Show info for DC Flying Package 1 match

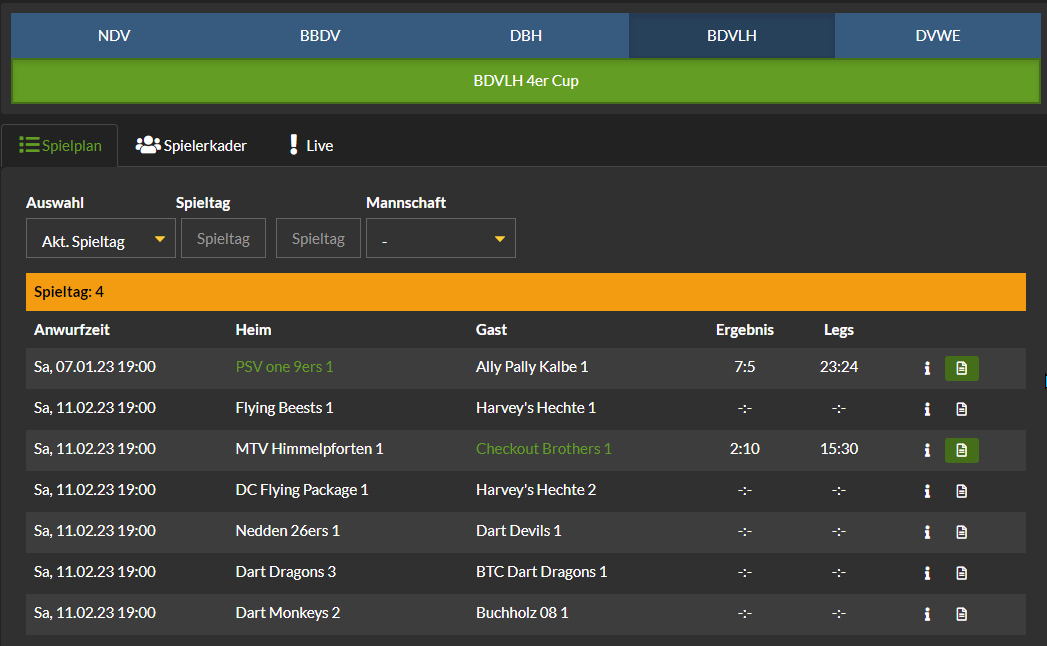click(927, 491)
